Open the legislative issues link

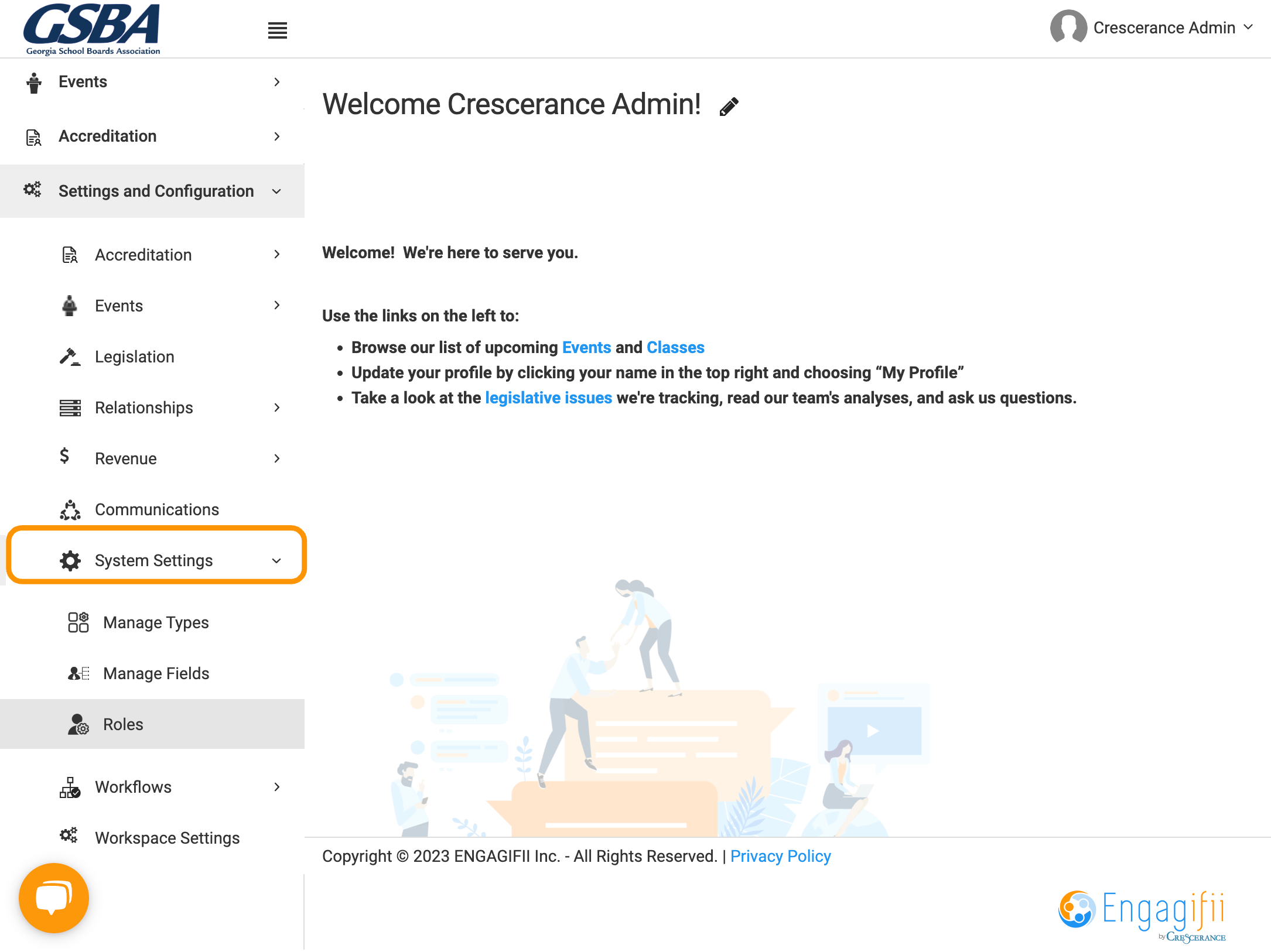pos(548,398)
